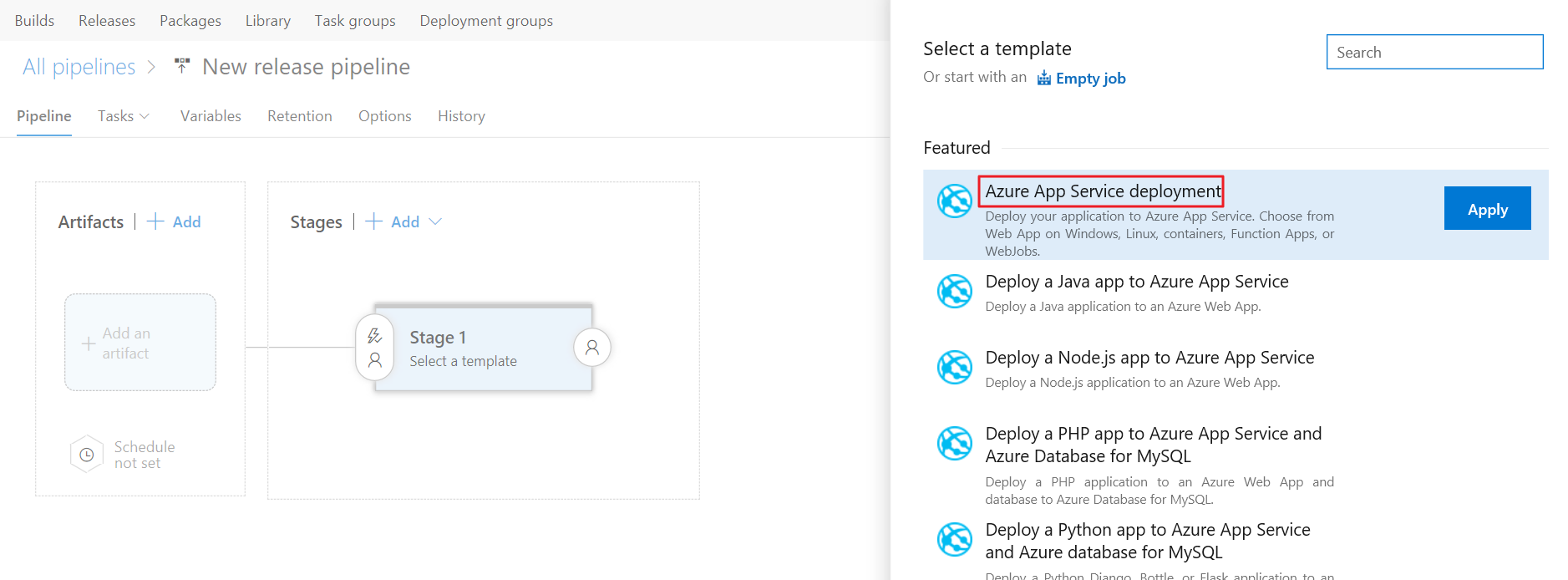Click the Add an artifact placeholder box
Viewport: 1568px width, 580px height.
(x=140, y=343)
